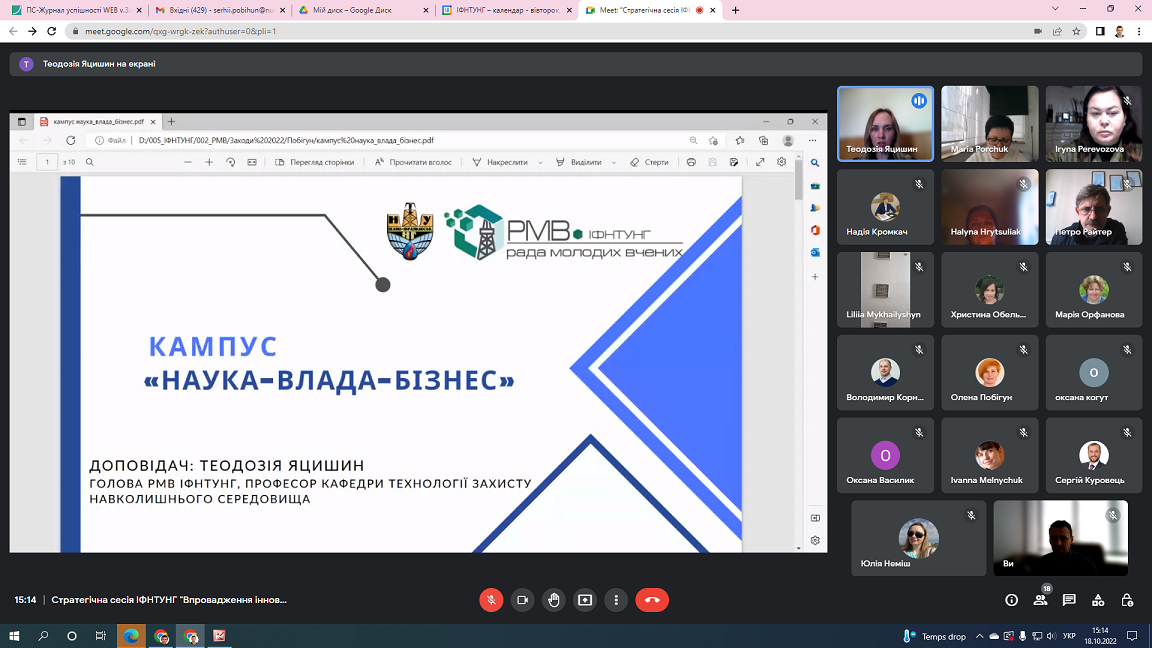
Task: Open Chrome's three-dot menu
Action: point(1140,31)
